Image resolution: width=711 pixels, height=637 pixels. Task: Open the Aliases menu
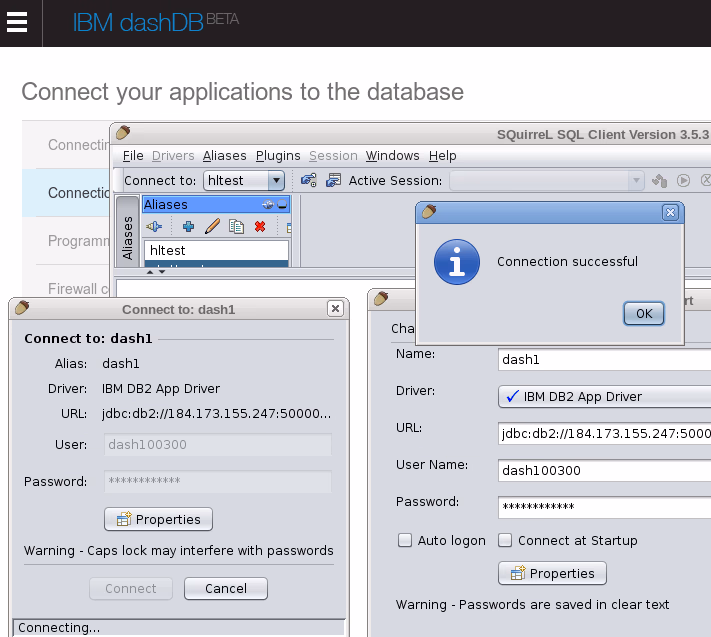point(224,156)
